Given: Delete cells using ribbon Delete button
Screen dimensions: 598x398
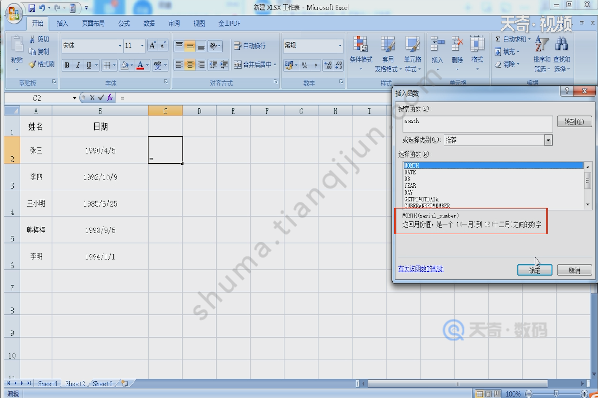Looking at the screenshot, I should pos(457,54).
